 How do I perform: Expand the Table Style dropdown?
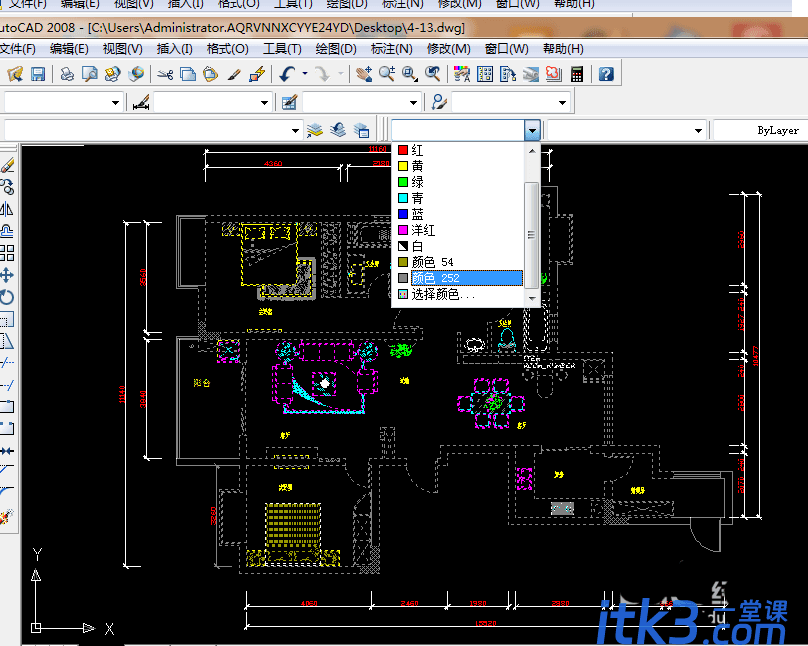click(x=413, y=103)
